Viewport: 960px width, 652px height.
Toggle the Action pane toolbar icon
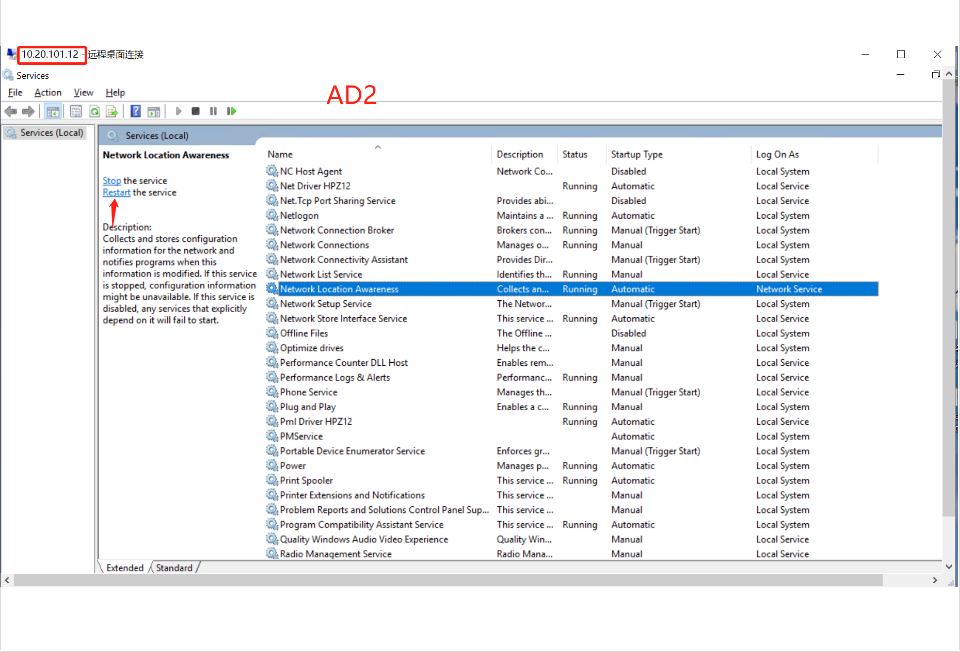[154, 111]
